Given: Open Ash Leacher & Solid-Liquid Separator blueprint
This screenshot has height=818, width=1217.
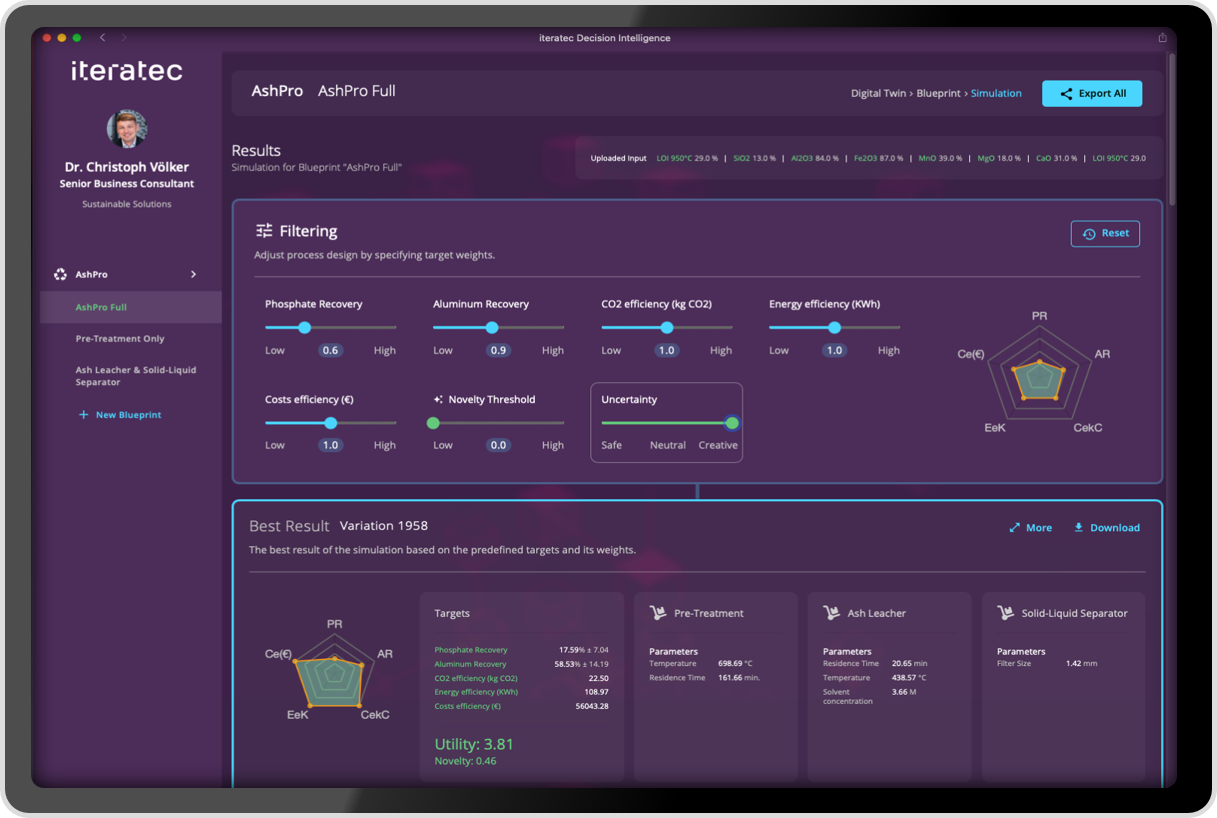Looking at the screenshot, I should pos(135,376).
